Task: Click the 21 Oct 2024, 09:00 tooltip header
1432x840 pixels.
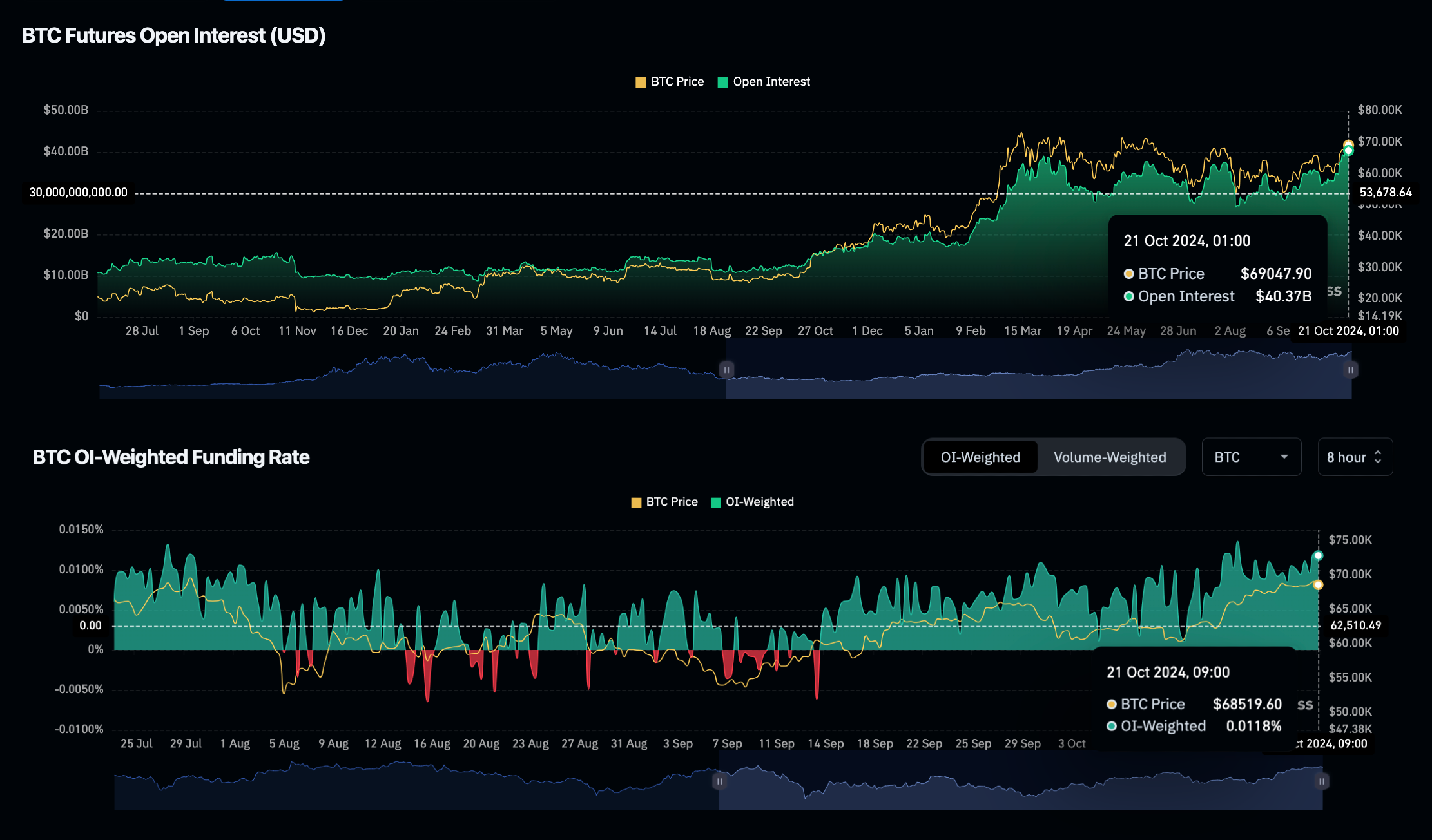Action: [x=1168, y=673]
